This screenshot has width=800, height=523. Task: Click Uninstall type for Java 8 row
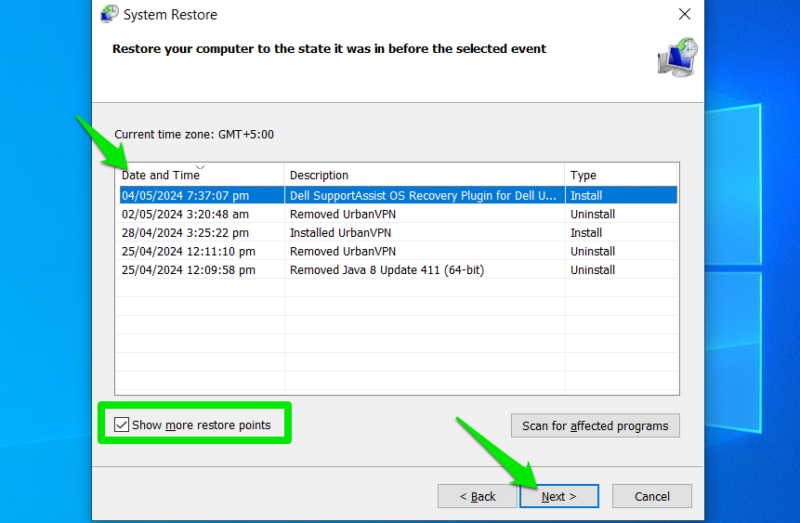click(592, 270)
